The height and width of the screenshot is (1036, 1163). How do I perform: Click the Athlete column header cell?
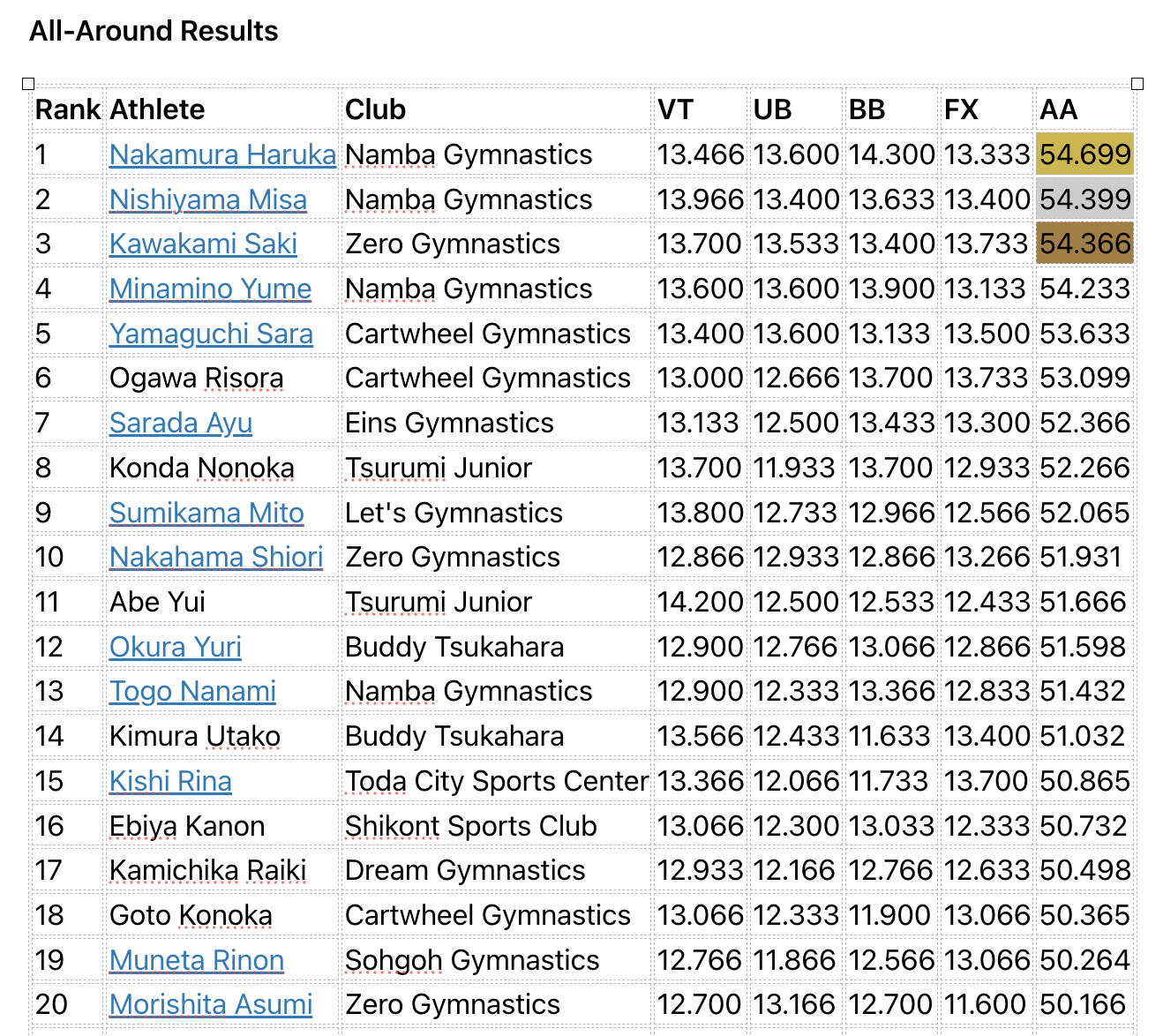(x=157, y=109)
